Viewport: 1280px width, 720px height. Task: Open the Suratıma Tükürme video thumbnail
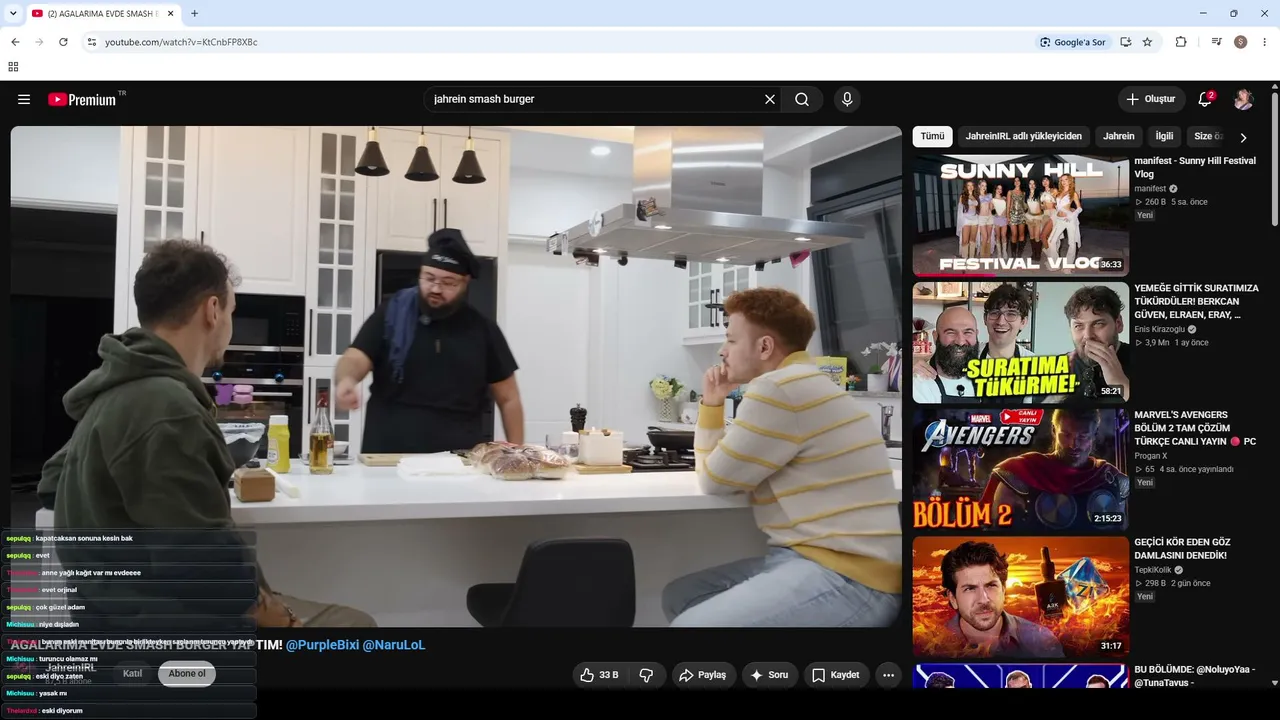(x=1021, y=342)
